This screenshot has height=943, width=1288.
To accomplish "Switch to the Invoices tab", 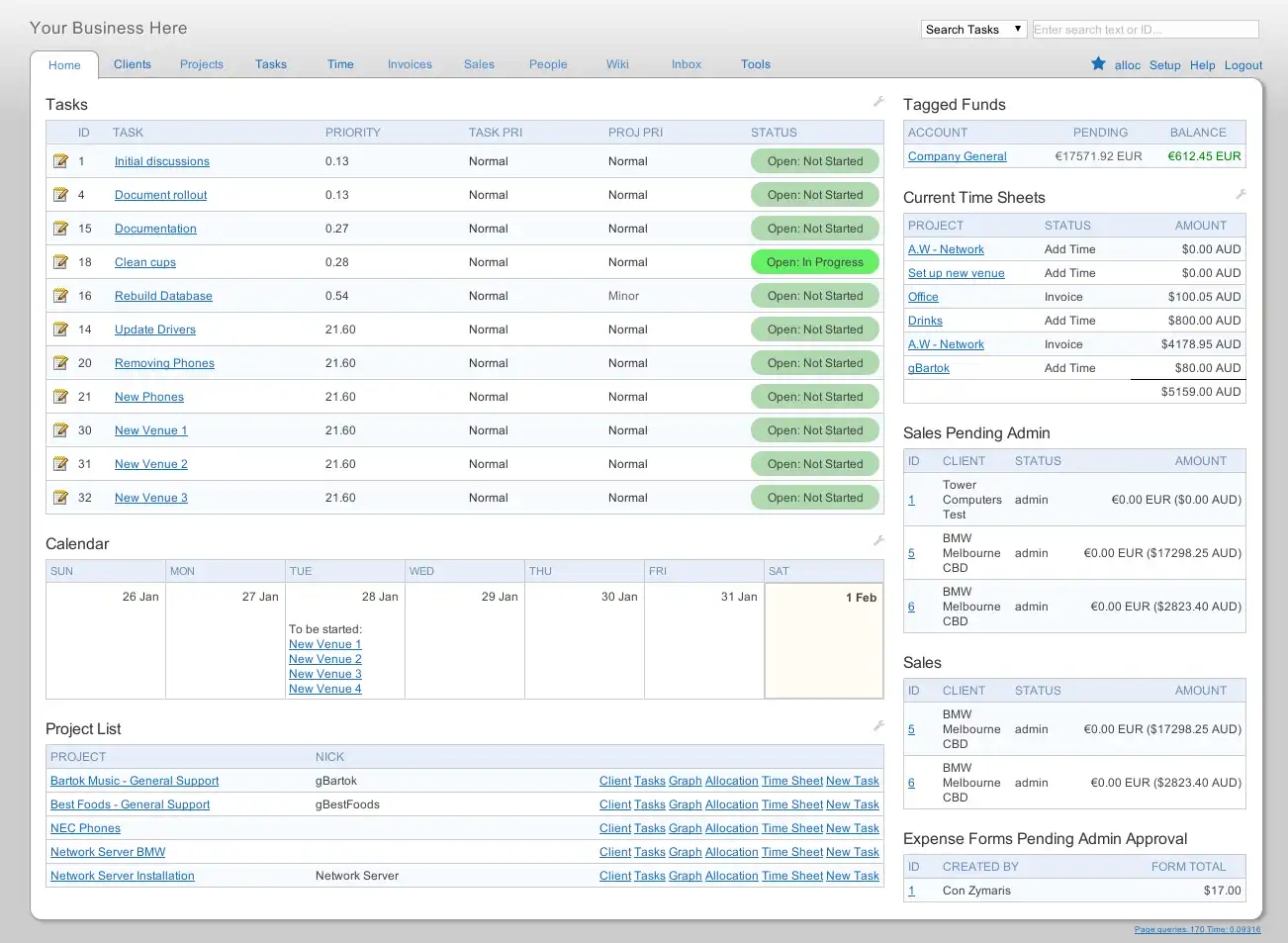I will click(x=410, y=64).
